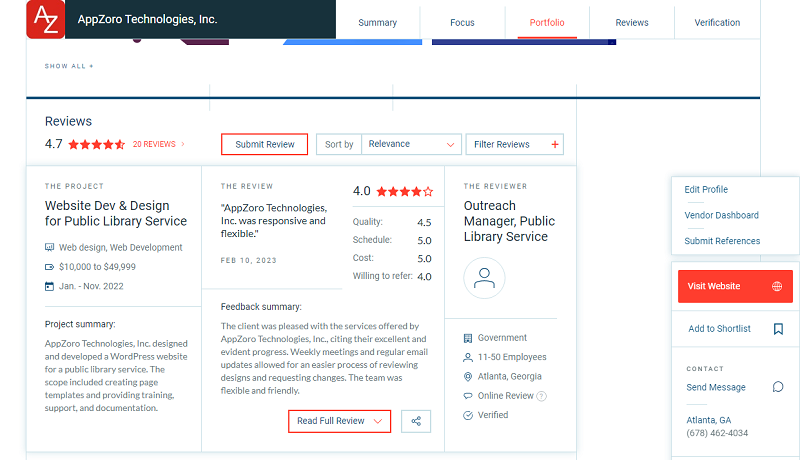Click the review quote text

coord(274,221)
